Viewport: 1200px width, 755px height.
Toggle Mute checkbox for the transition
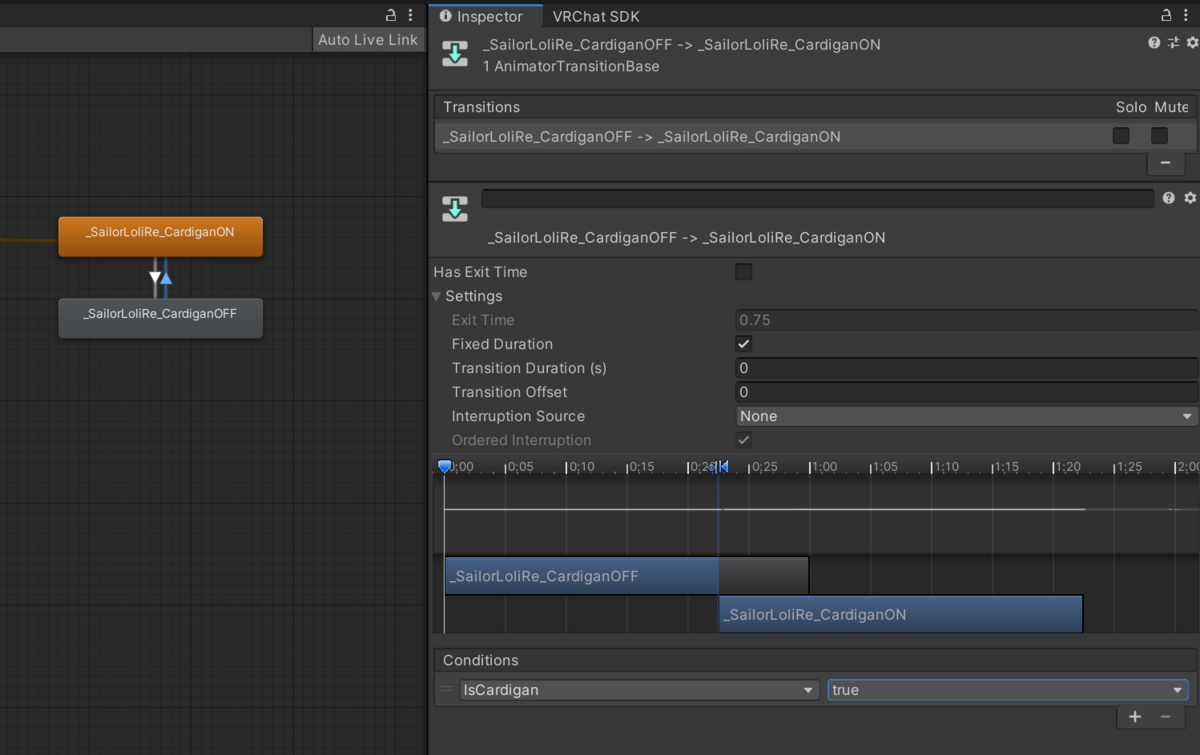coord(1159,135)
